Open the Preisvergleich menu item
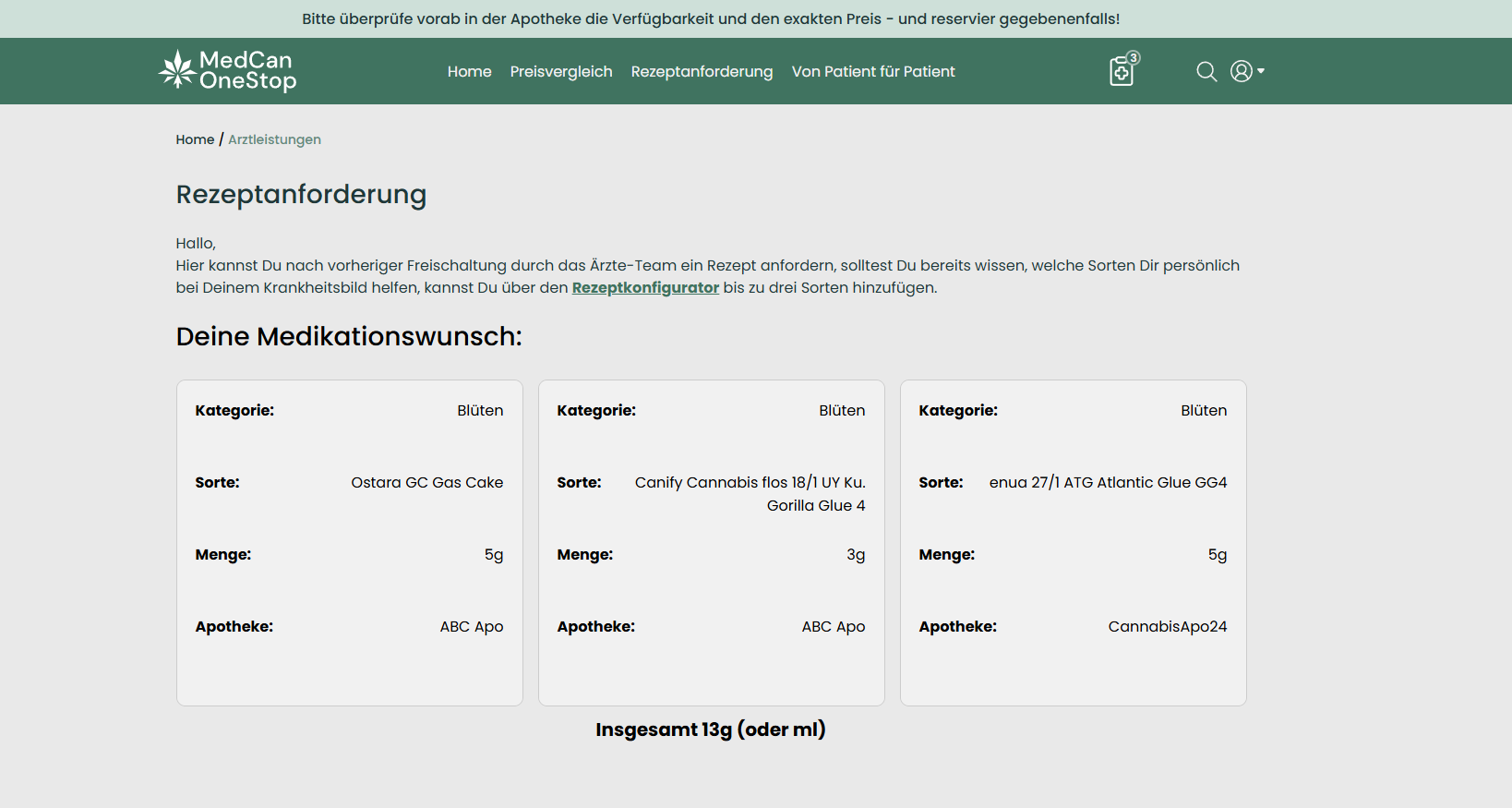 (560, 71)
